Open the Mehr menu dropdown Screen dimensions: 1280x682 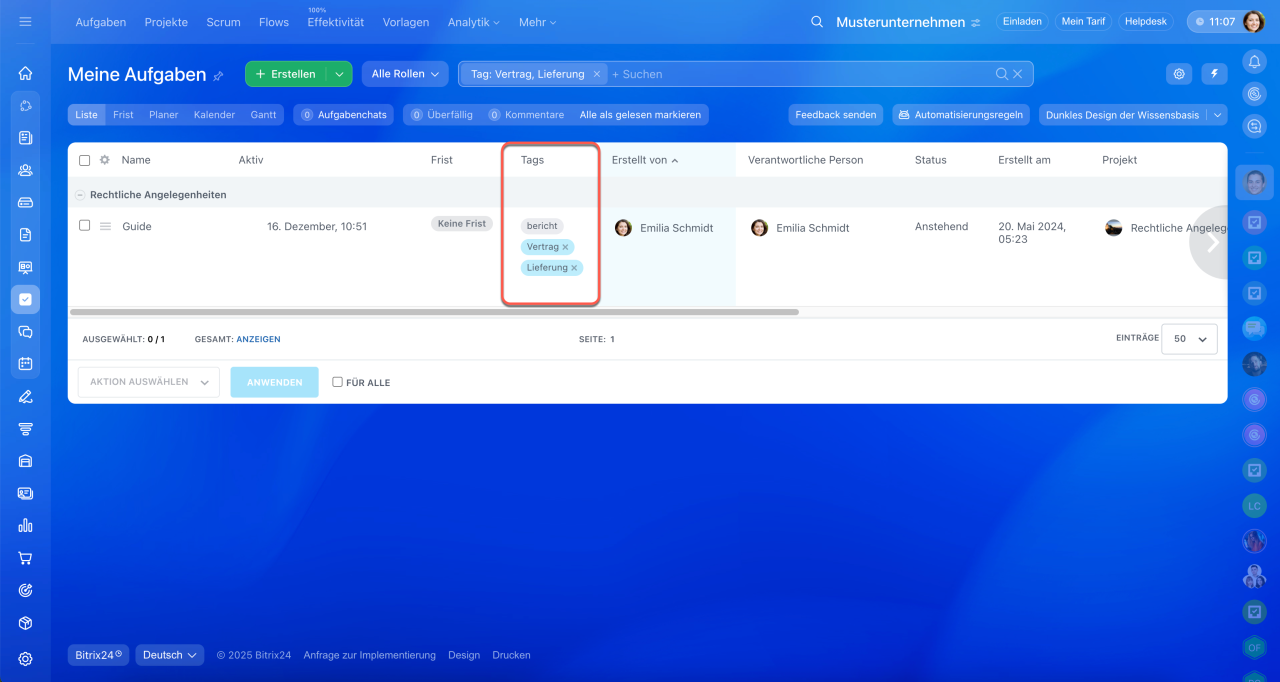(x=538, y=22)
